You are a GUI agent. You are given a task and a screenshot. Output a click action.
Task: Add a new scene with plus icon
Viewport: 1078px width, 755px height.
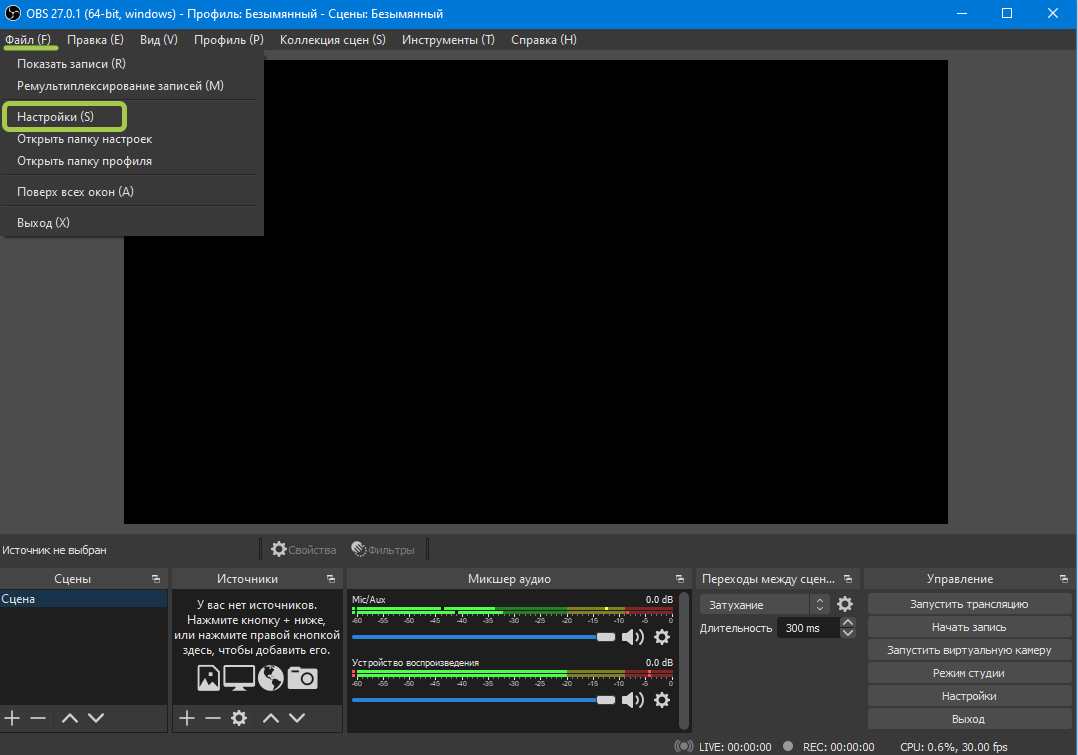12,718
